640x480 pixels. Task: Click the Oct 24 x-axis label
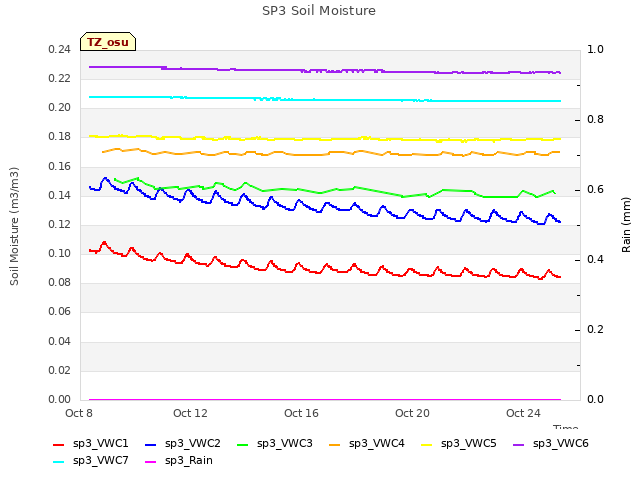(x=523, y=413)
